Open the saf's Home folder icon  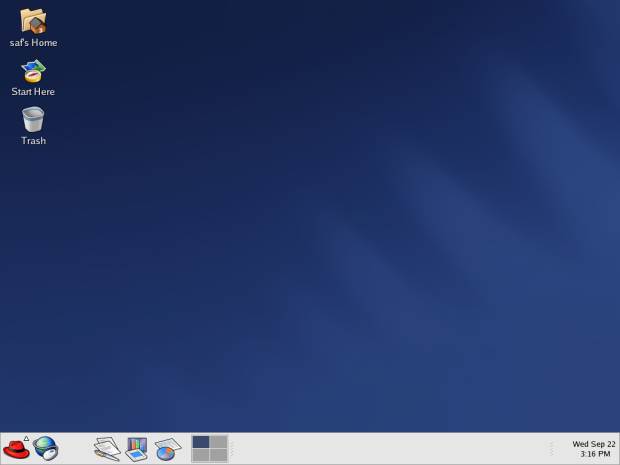click(33, 21)
